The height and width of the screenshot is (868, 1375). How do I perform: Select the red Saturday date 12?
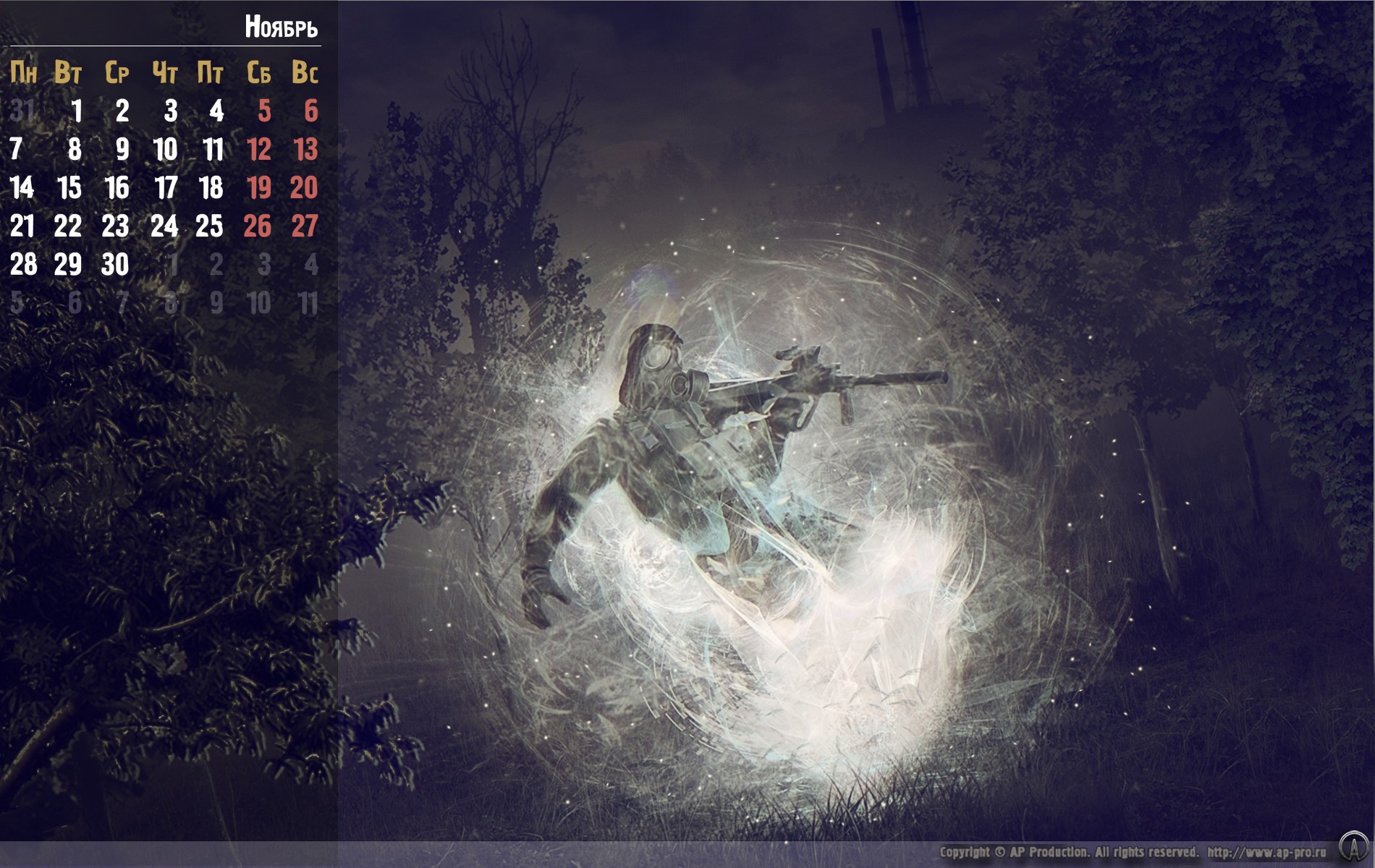[259, 149]
